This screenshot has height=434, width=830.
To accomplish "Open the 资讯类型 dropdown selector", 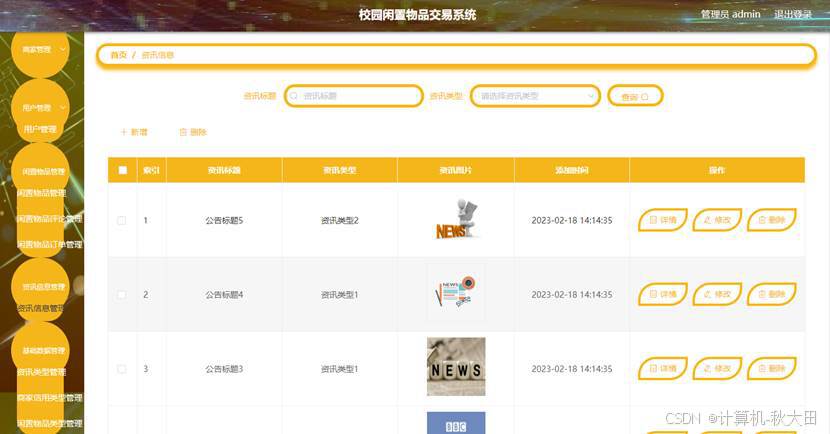I will [x=535, y=96].
